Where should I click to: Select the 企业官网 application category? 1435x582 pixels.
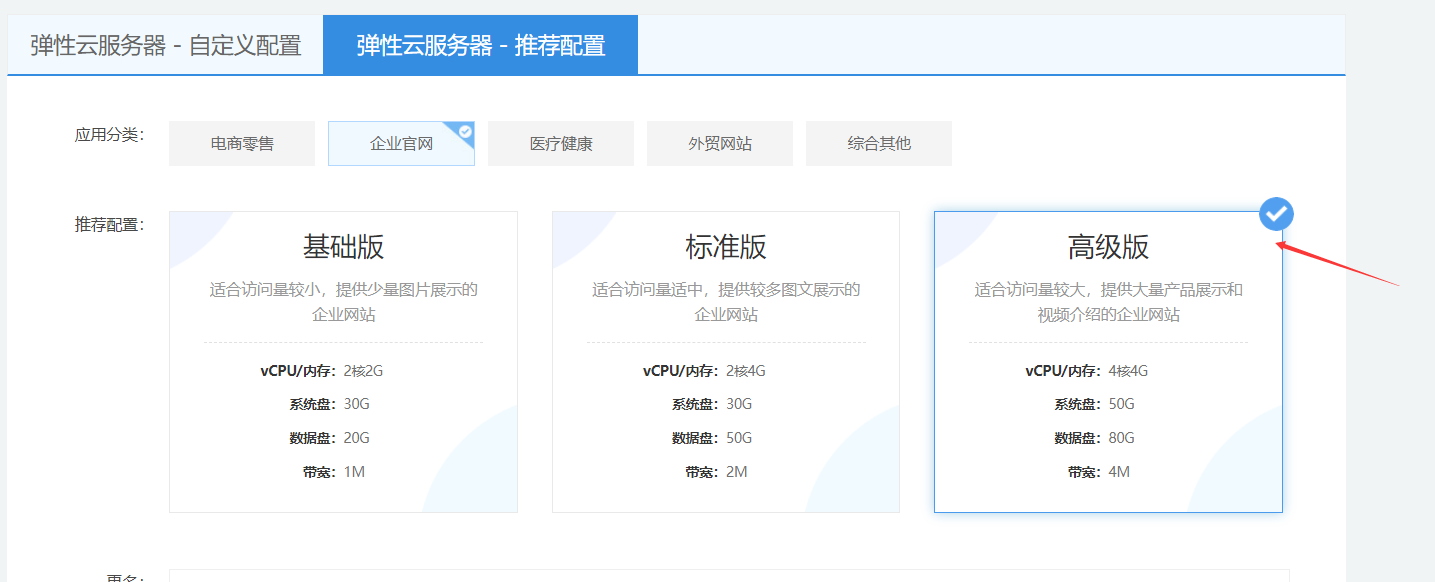(401, 143)
